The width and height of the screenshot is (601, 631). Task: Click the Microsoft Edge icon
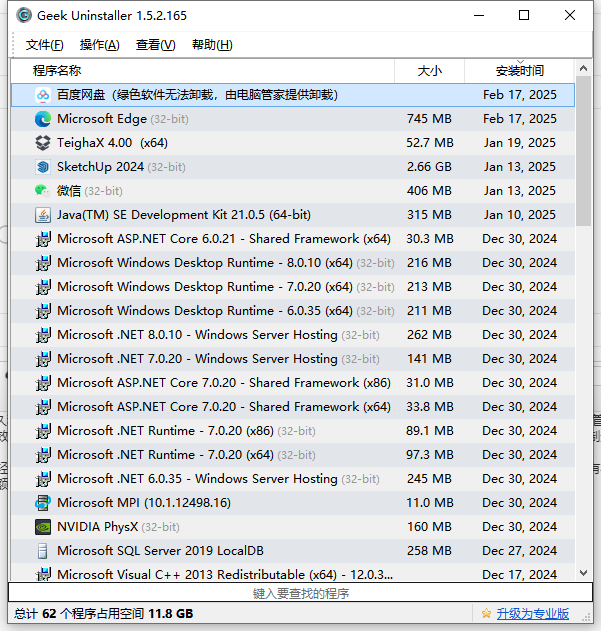(43, 119)
